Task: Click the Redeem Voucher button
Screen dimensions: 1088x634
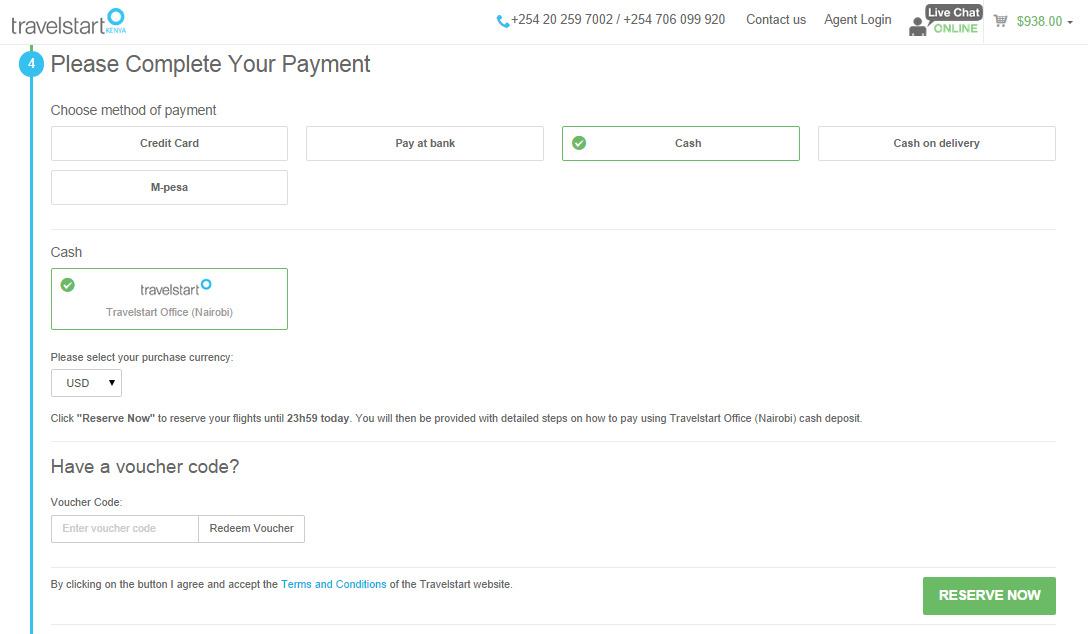Action: tap(251, 529)
